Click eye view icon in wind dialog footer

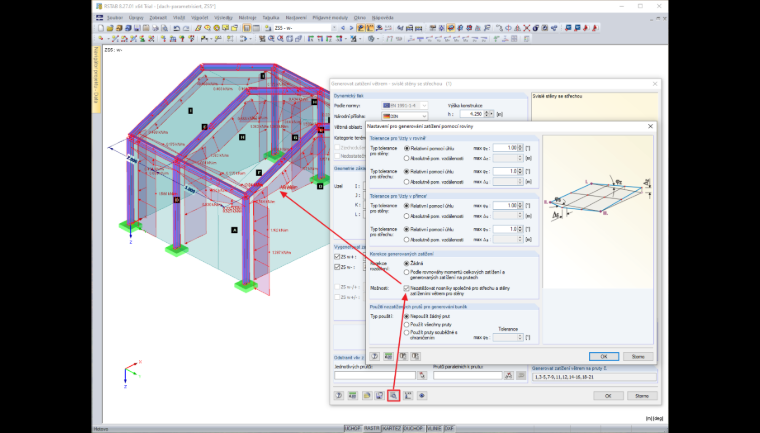tap(422, 396)
